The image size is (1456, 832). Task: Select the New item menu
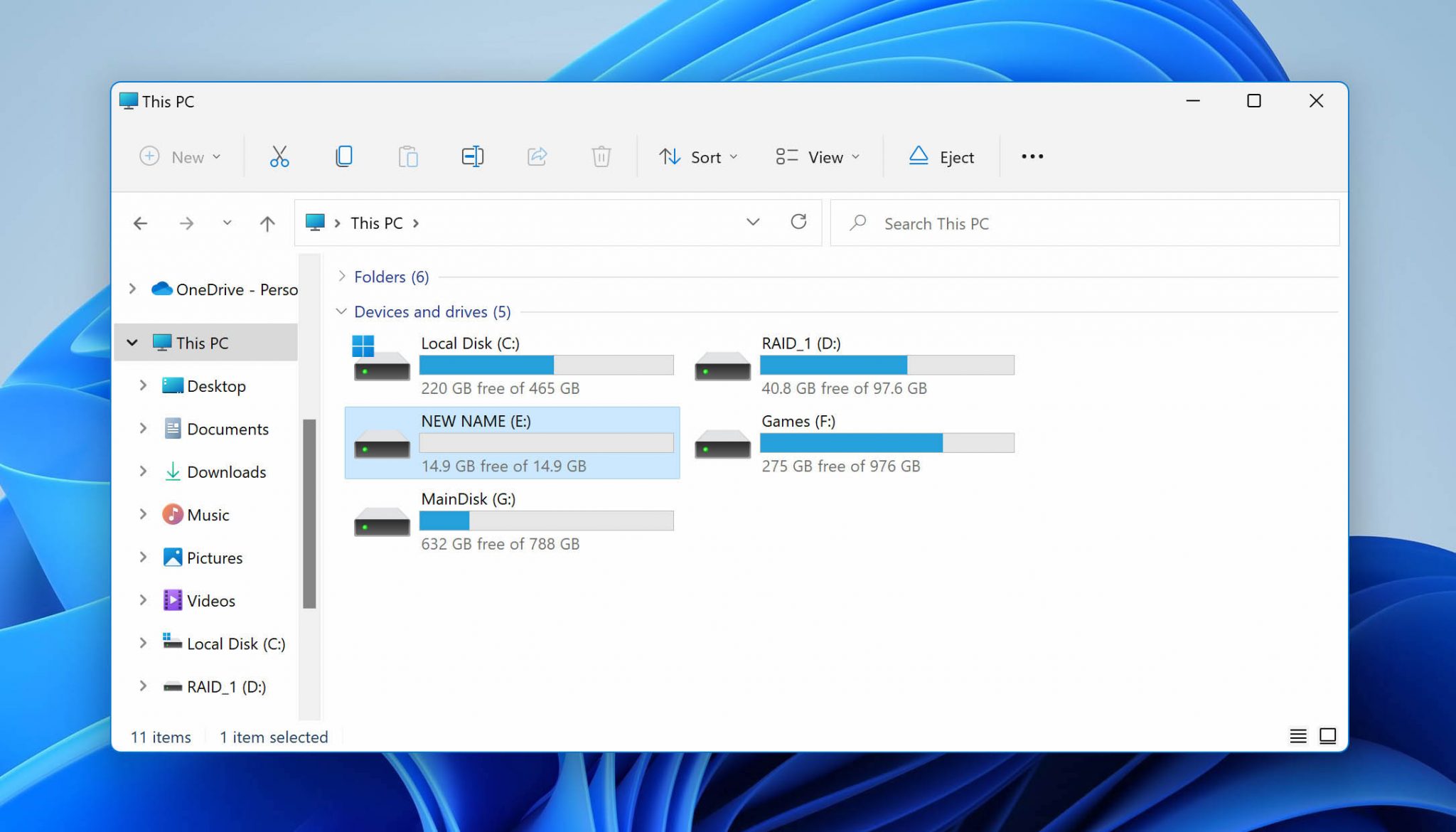[x=180, y=156]
